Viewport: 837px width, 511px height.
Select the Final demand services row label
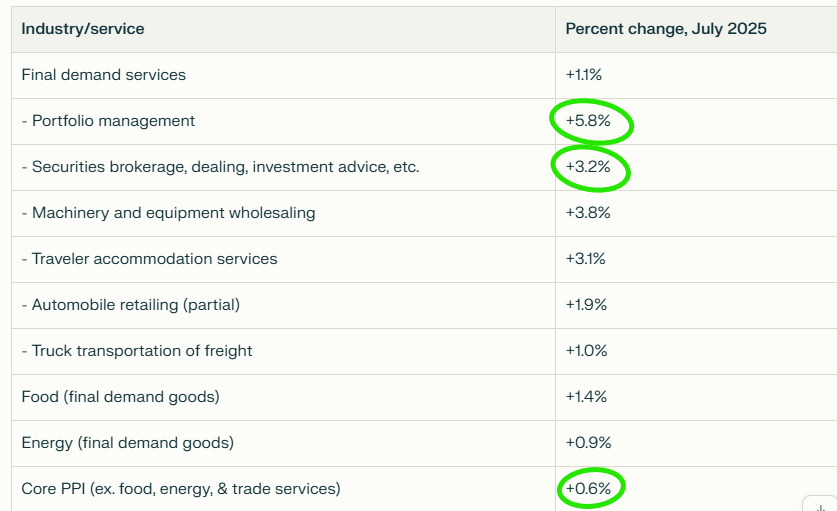[x=104, y=75]
